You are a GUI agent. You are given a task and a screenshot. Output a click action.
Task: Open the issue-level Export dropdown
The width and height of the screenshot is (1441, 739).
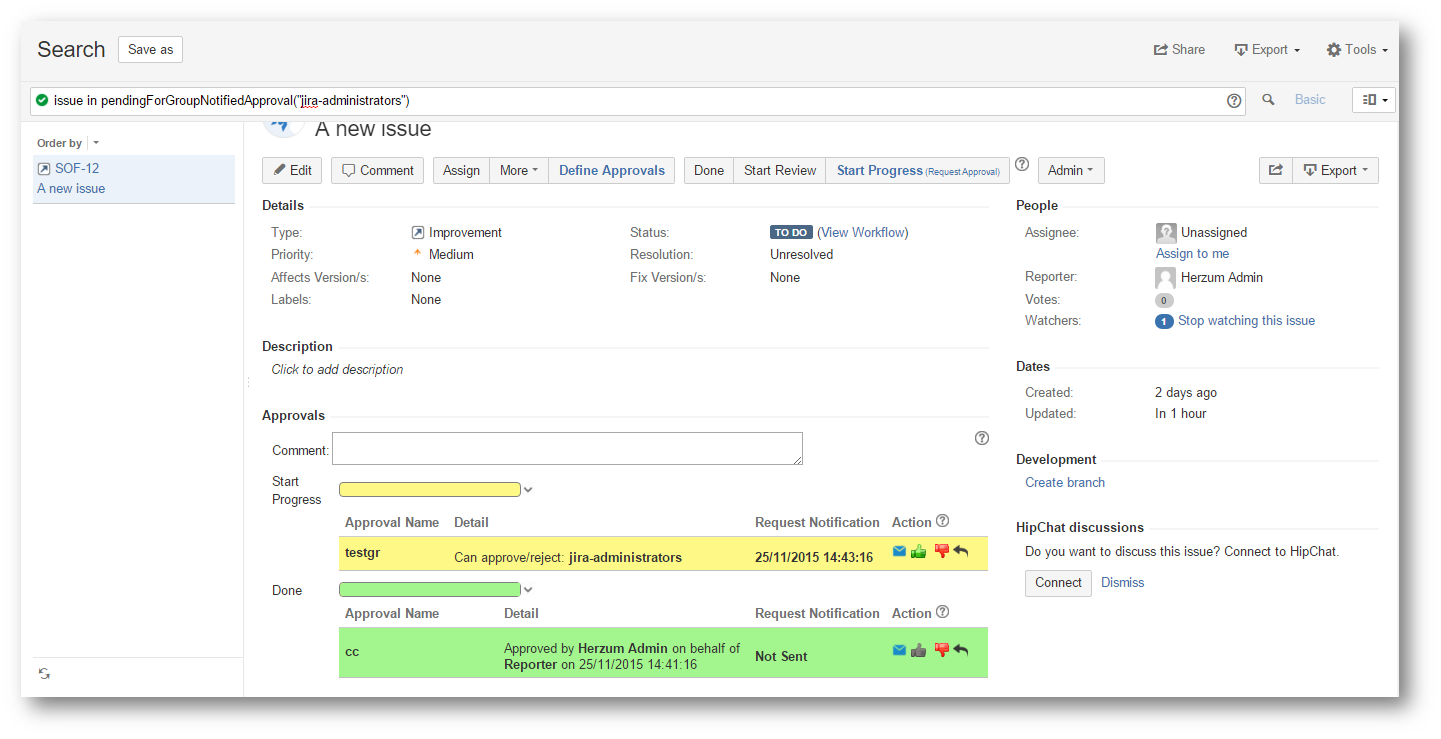[1336, 170]
